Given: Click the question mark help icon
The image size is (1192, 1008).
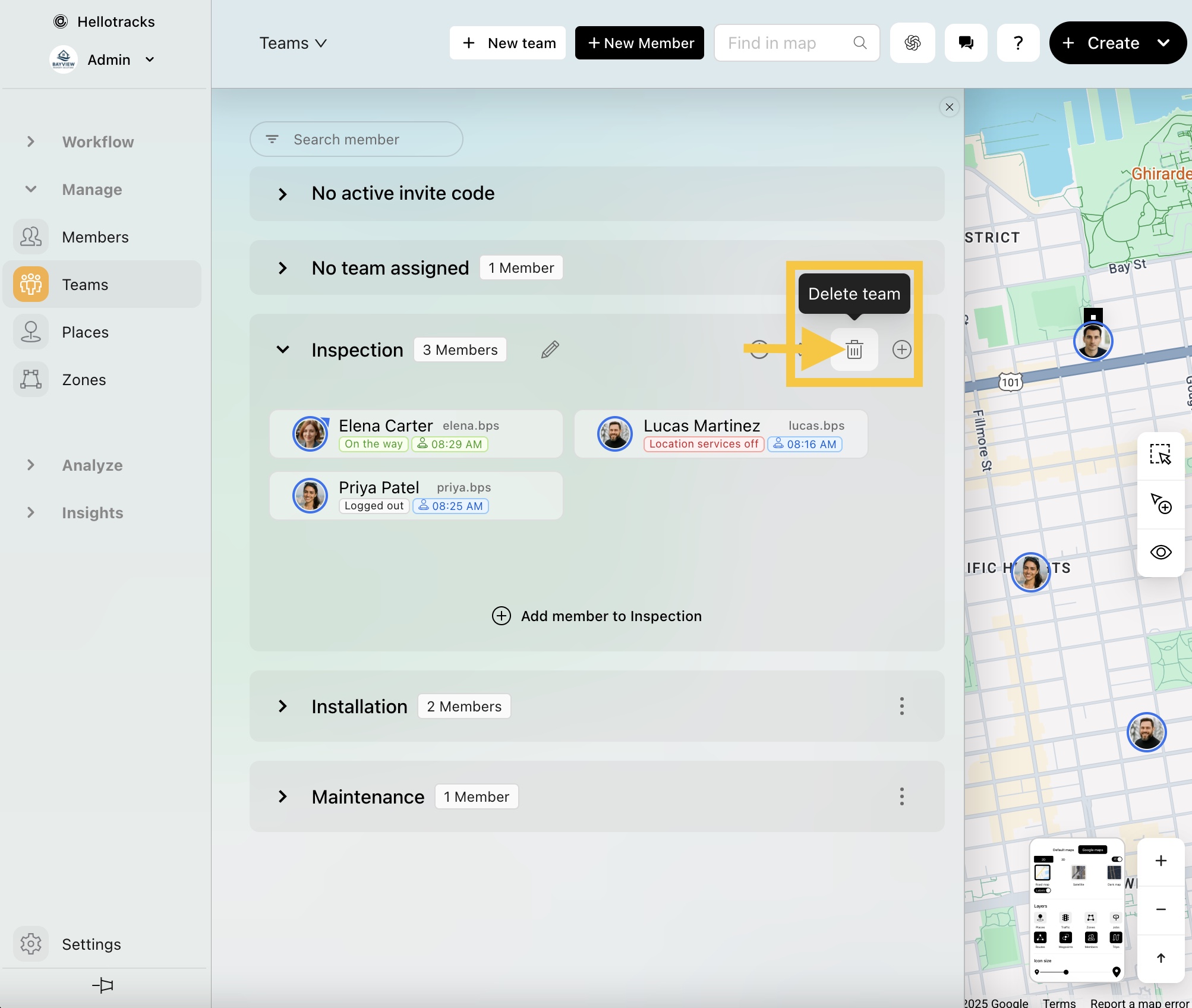Looking at the screenshot, I should pos(1018,43).
